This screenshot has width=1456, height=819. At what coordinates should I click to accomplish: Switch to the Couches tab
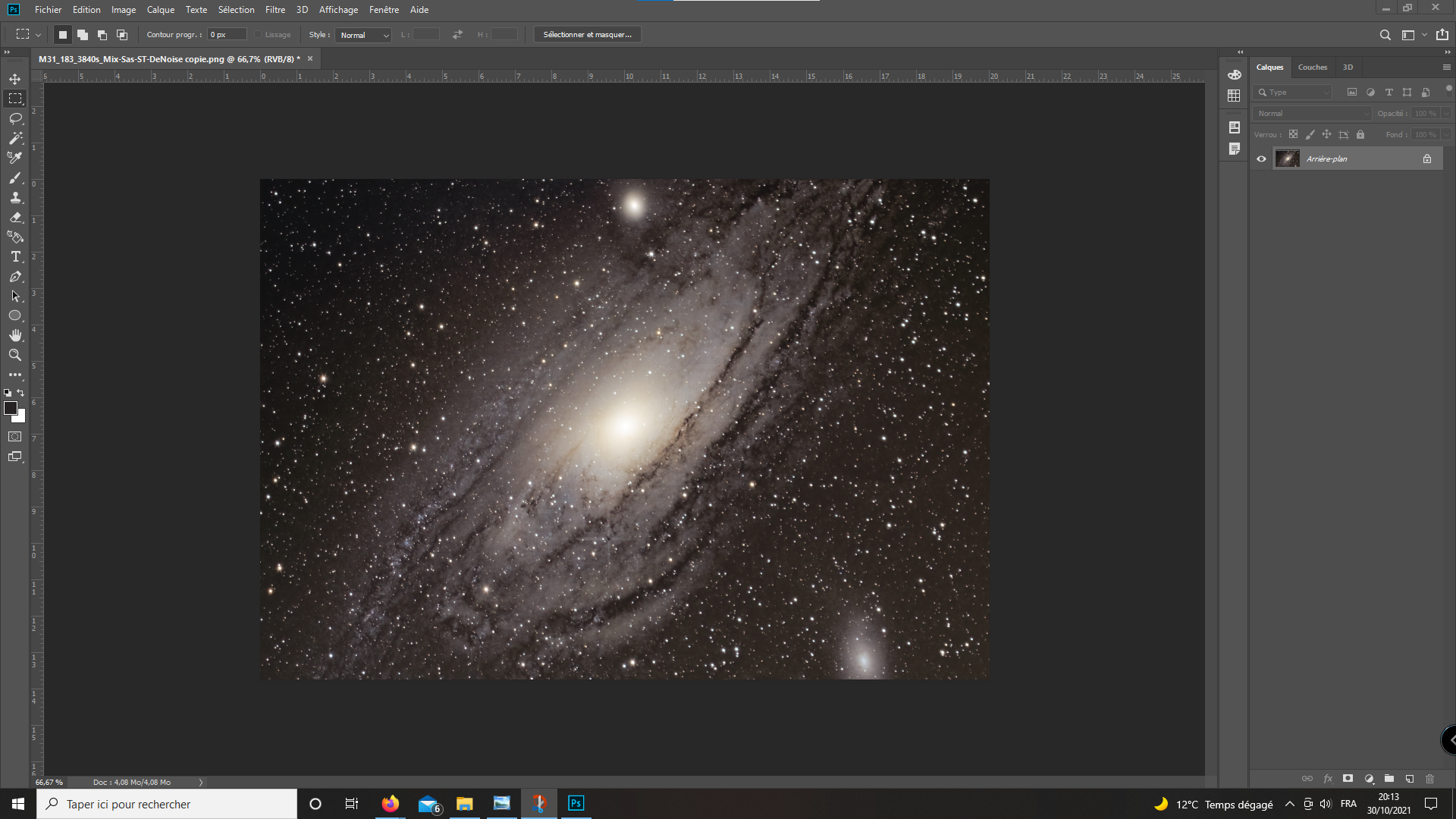pos(1313,67)
